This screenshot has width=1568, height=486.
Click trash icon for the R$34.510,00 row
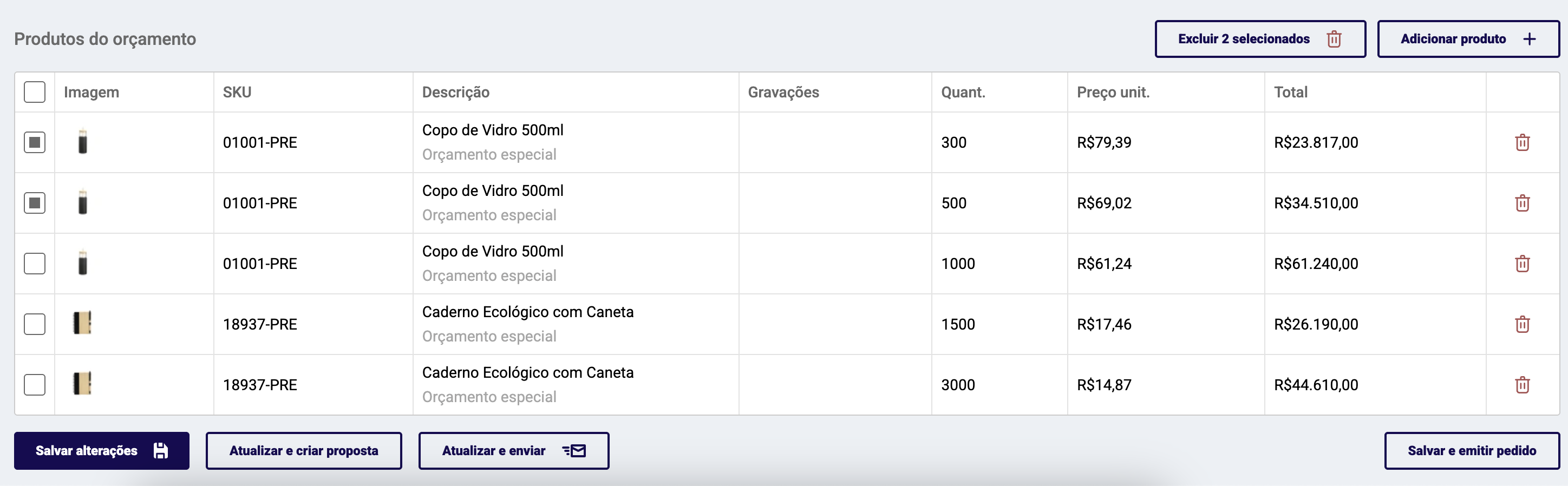(x=1522, y=202)
